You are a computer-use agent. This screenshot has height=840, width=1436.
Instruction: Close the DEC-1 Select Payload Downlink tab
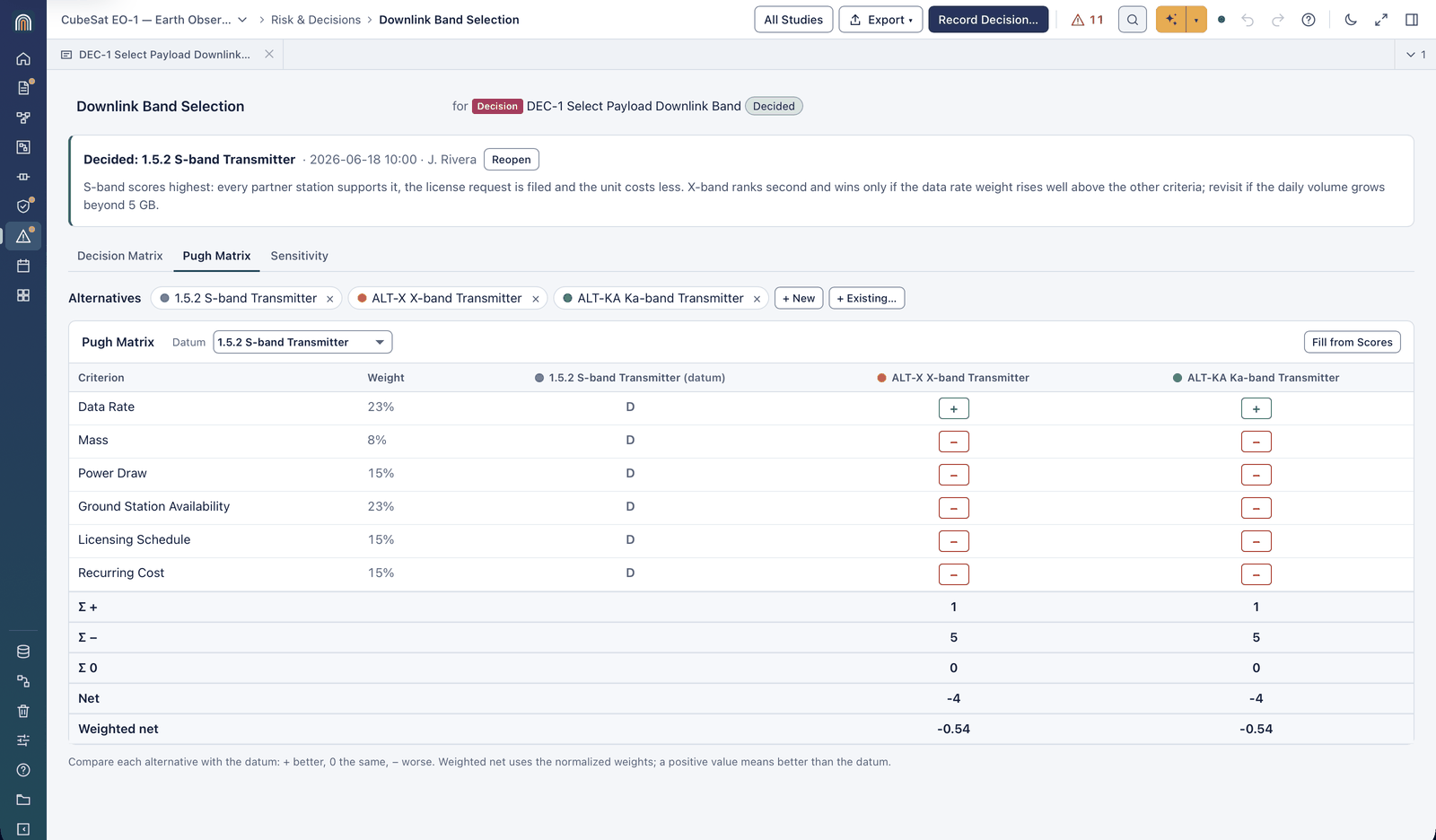(x=269, y=55)
